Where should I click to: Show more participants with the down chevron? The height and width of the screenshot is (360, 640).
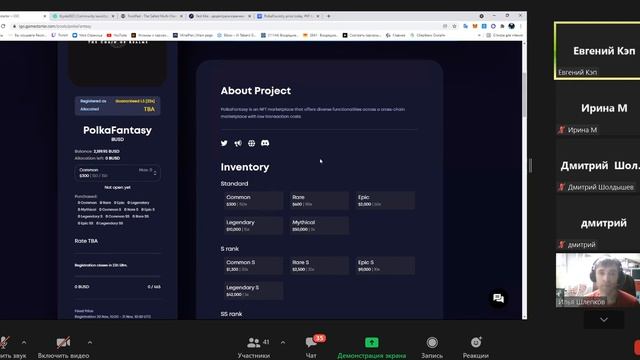click(604, 320)
